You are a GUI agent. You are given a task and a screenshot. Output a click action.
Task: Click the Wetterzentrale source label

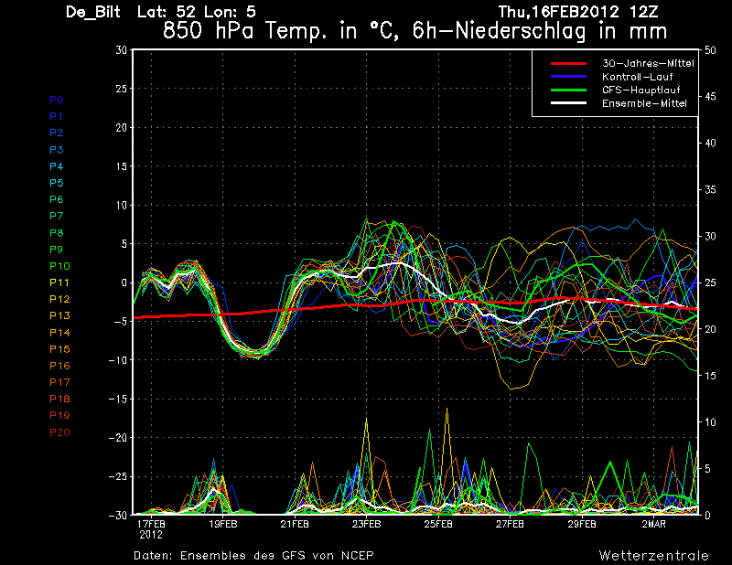pos(654,556)
